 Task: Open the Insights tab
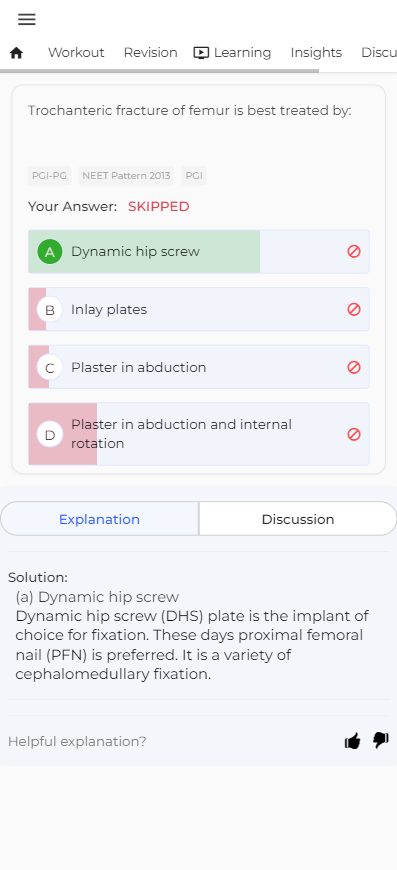click(316, 53)
